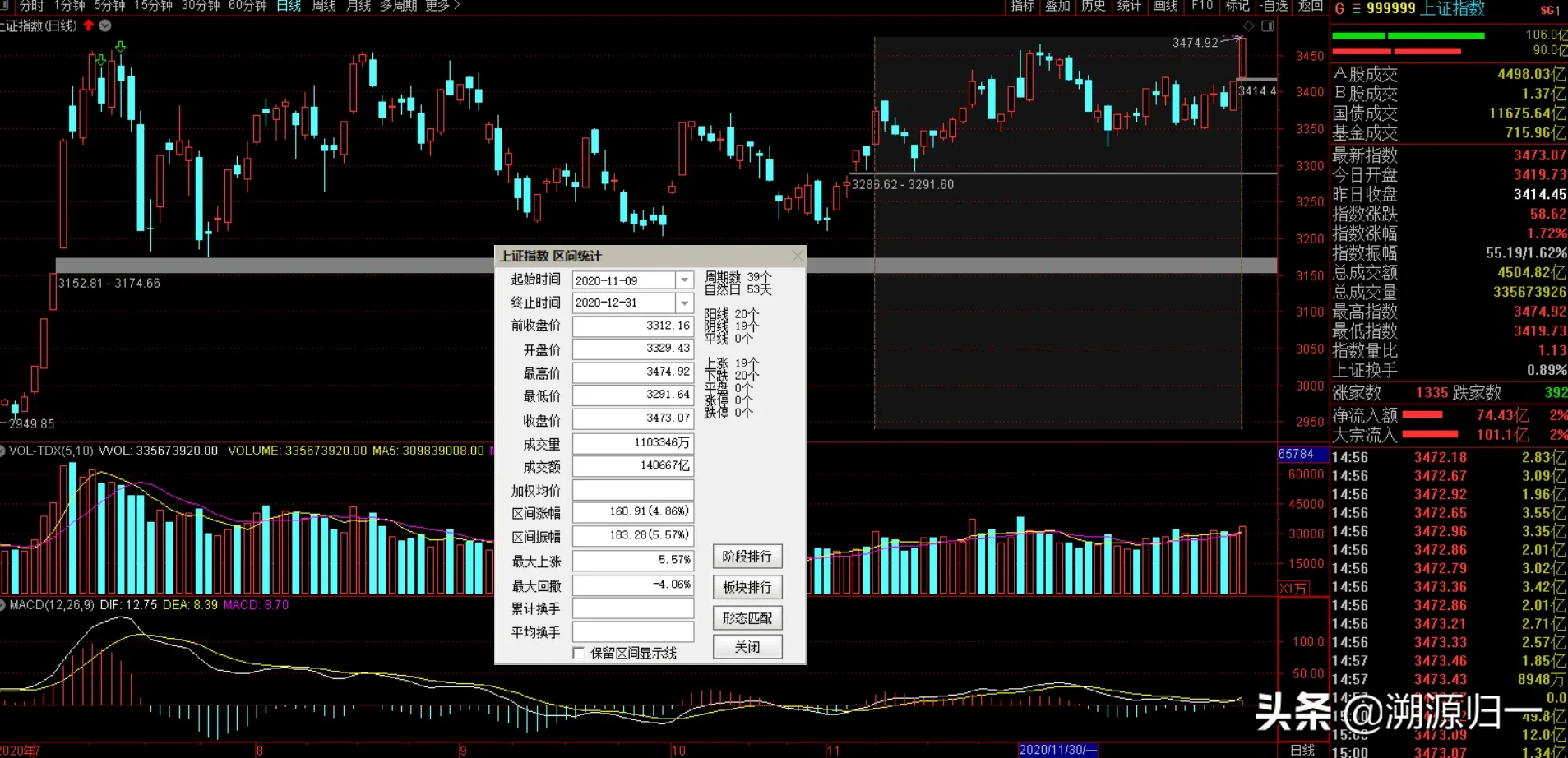Click the 关闭 button in dialog

pyautogui.click(x=747, y=647)
